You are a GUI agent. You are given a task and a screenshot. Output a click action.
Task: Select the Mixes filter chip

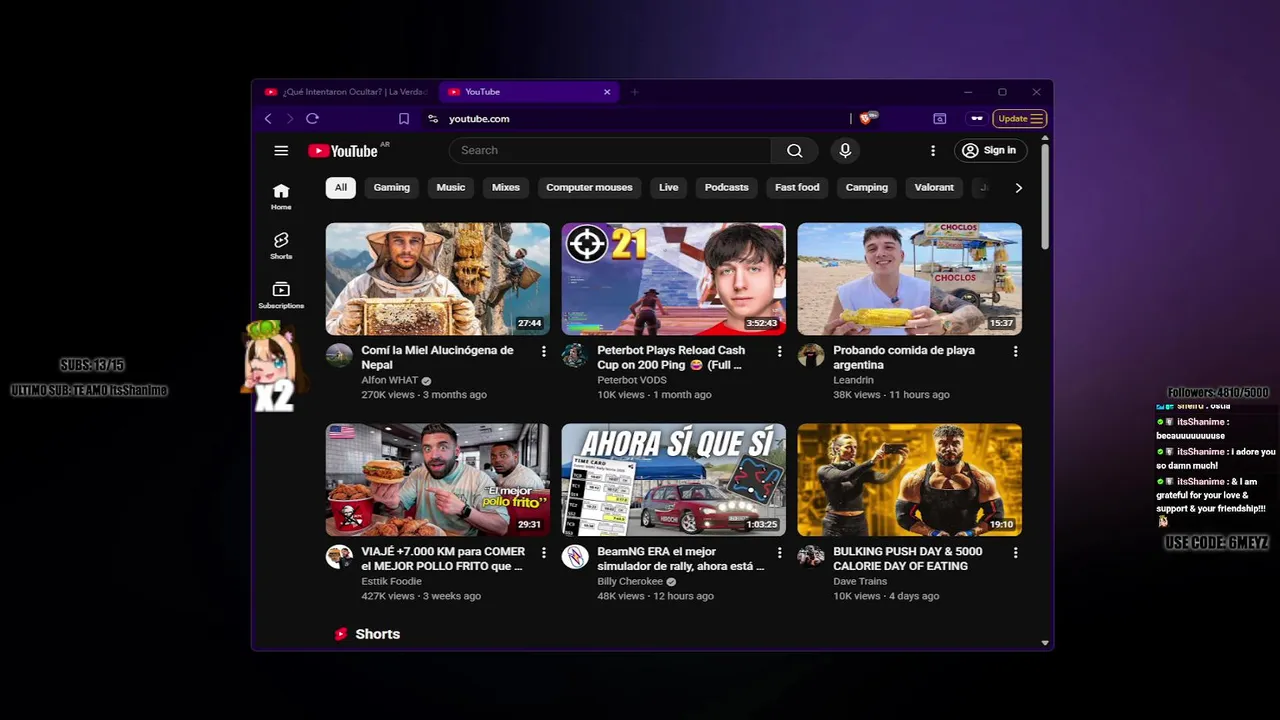pyautogui.click(x=506, y=187)
